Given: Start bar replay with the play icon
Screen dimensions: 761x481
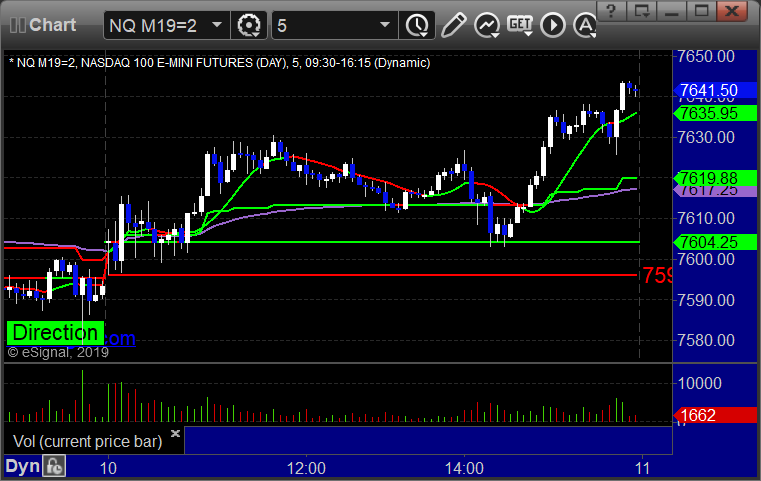Looking at the screenshot, I should (553, 25).
